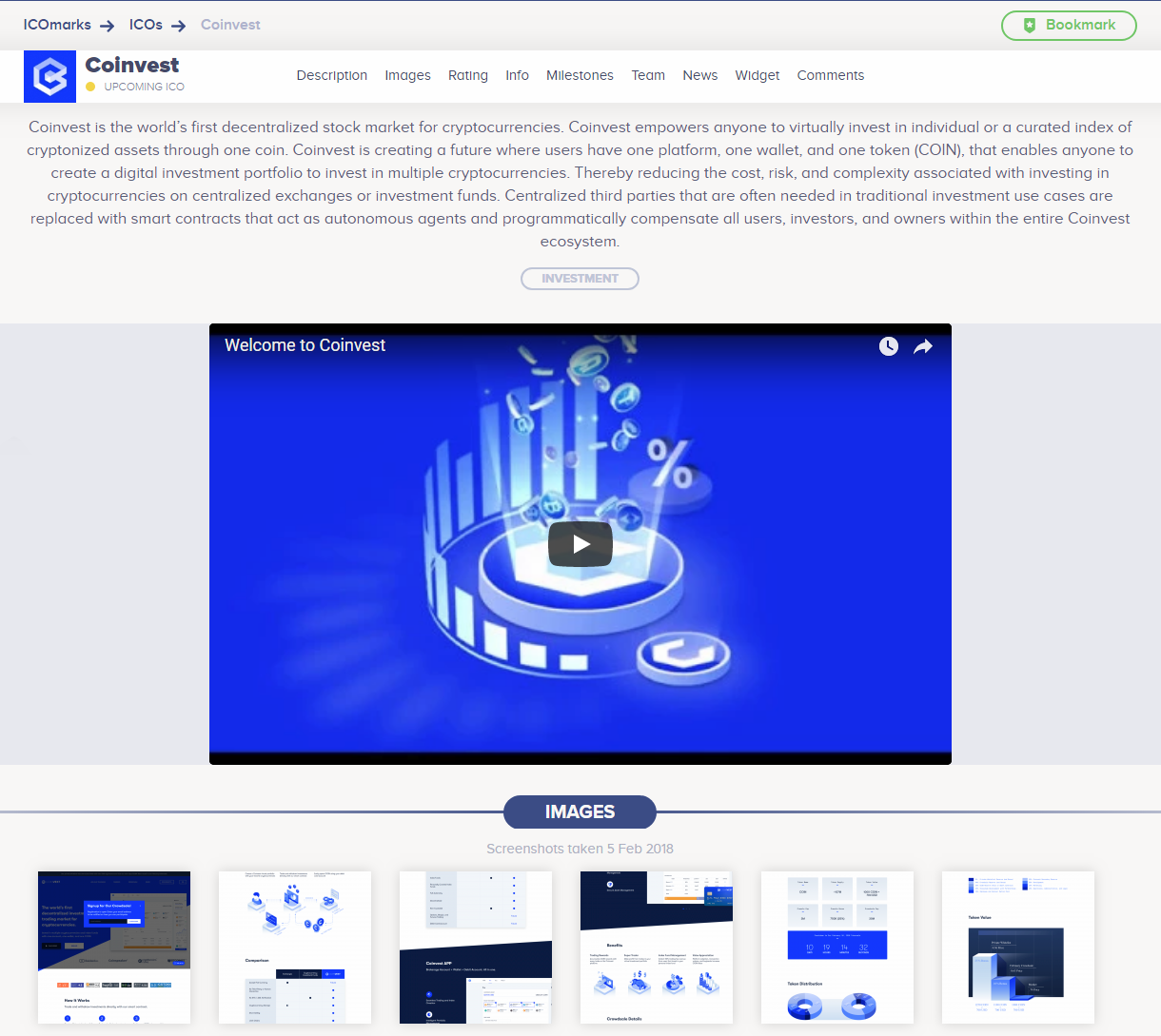Open the first screenshot with blue signup banner

pos(114,948)
